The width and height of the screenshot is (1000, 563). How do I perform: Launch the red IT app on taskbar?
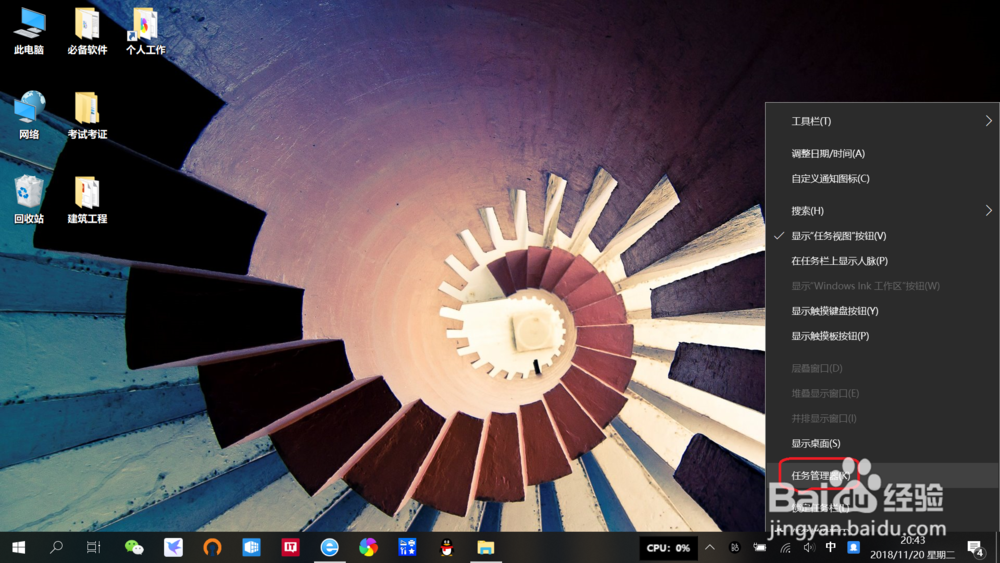(290, 547)
